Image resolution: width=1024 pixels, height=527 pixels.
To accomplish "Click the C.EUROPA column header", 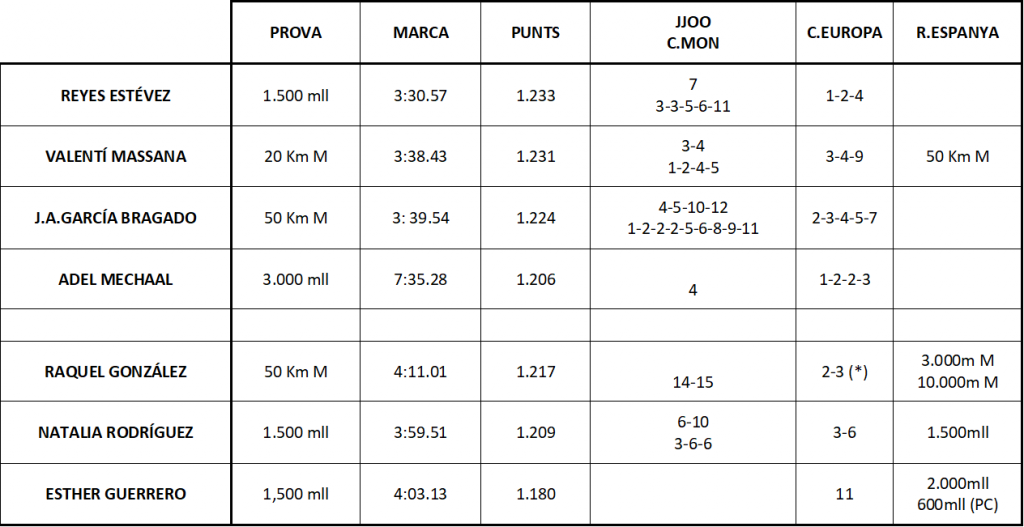I will tap(844, 33).
